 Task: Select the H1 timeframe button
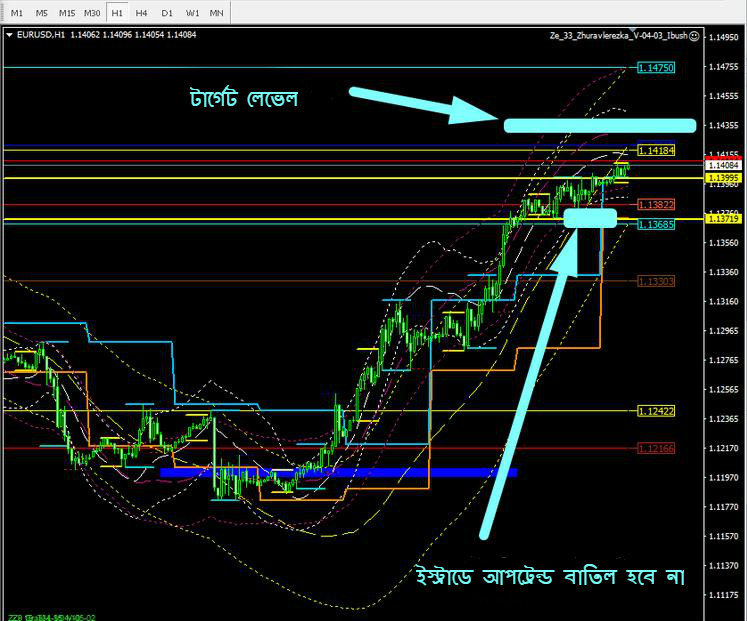pyautogui.click(x=117, y=13)
